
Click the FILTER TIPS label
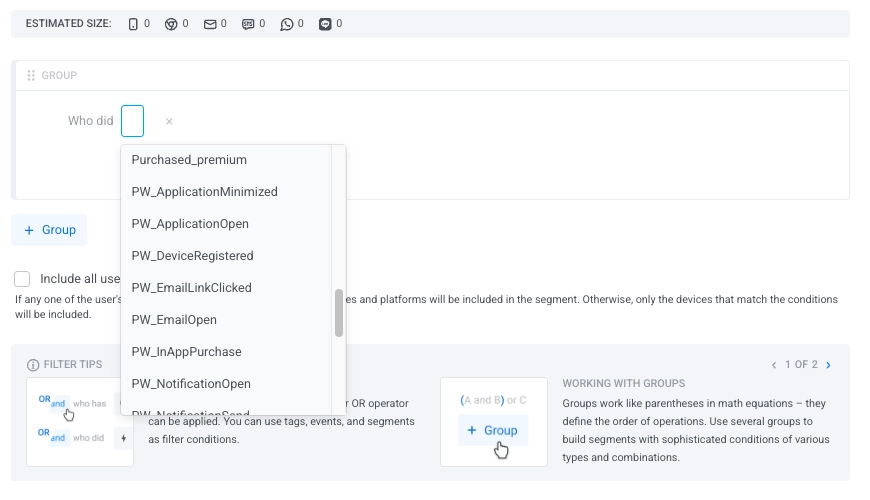[73, 365]
